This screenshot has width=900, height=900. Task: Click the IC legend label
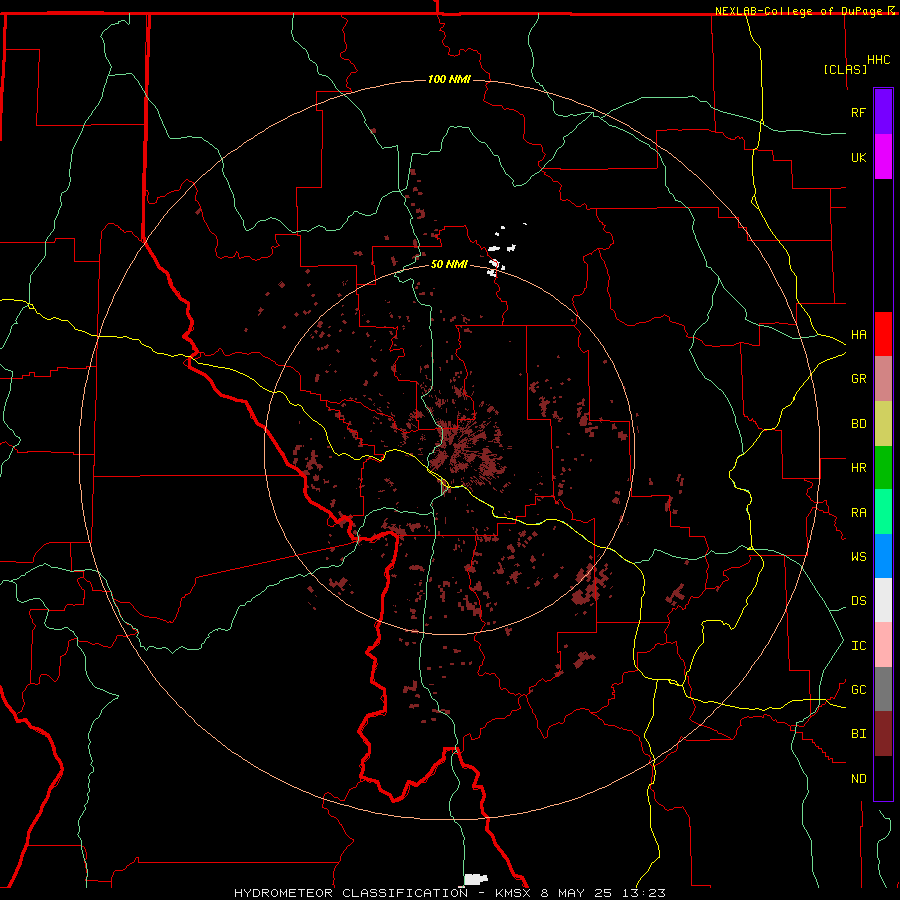(x=858, y=646)
